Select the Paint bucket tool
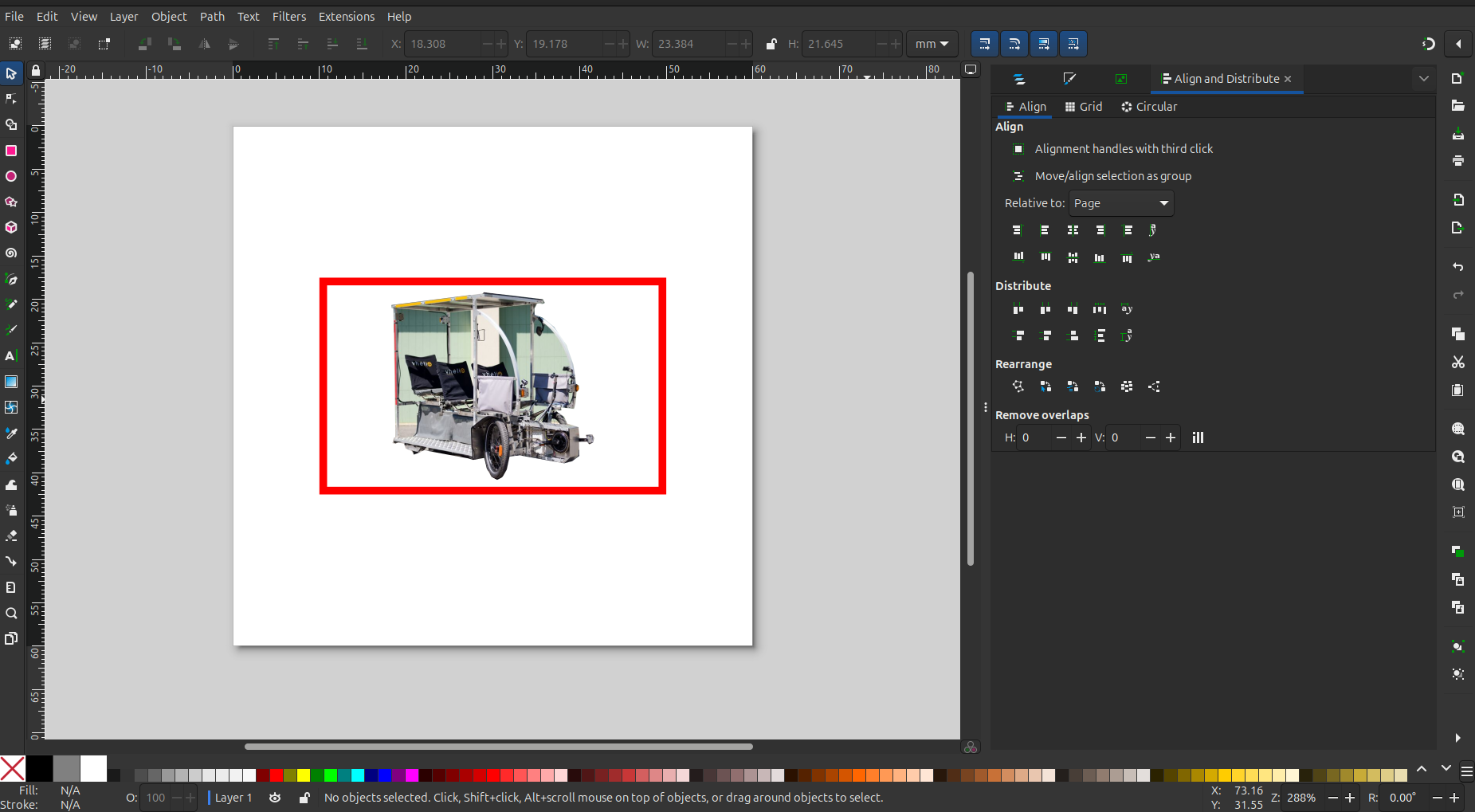Screen dimensions: 1475x812 point(11,459)
